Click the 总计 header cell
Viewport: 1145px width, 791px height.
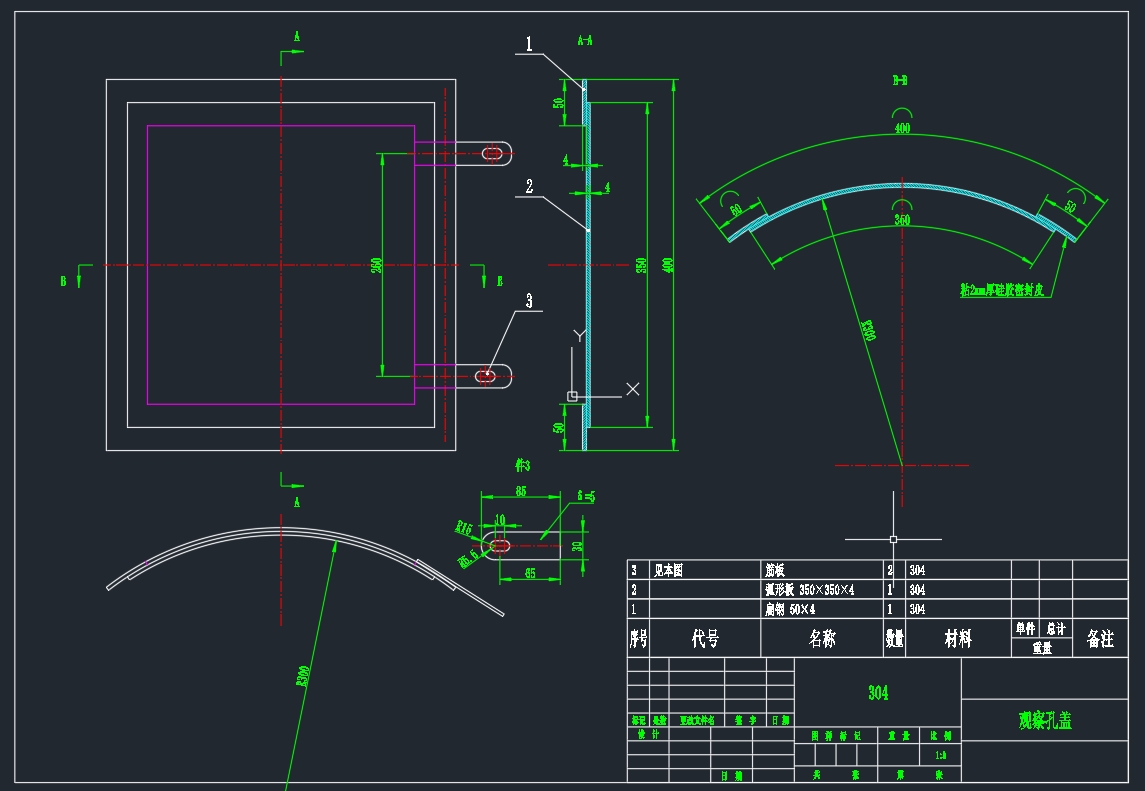(x=1056, y=628)
